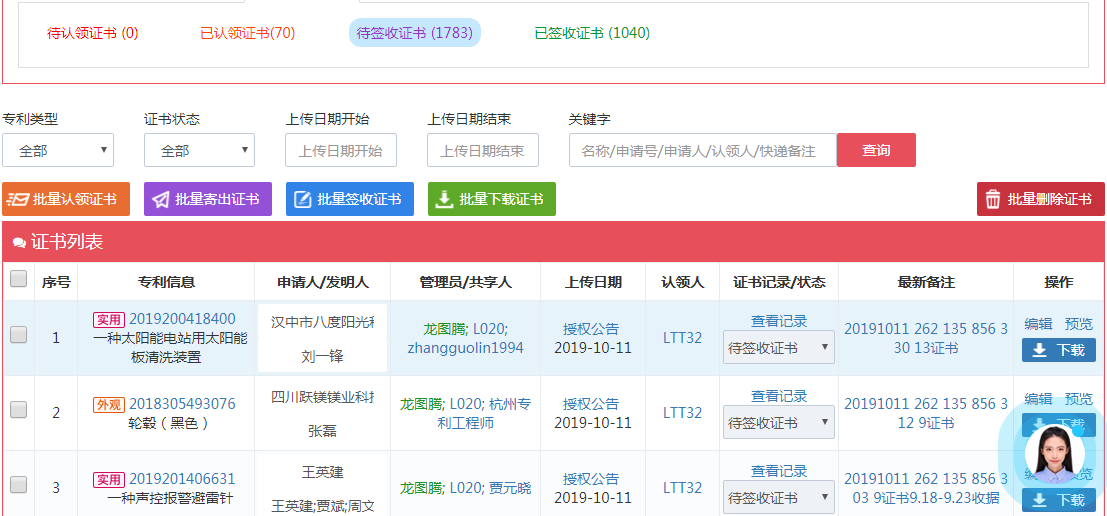Select the checkbox for row 2
The image size is (1107, 516).
pyautogui.click(x=18, y=411)
